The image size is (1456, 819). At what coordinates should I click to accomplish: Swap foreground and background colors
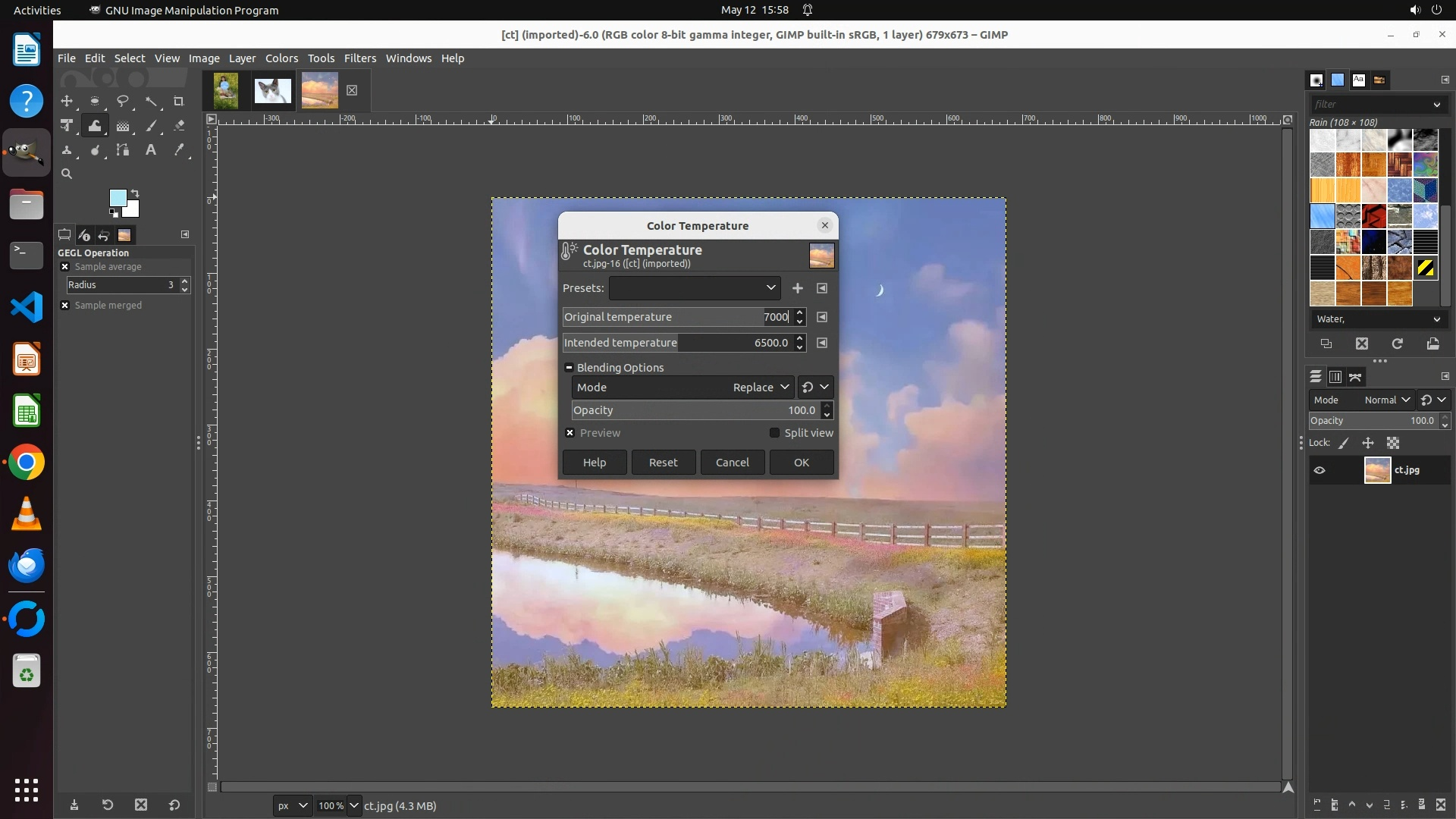[135, 193]
